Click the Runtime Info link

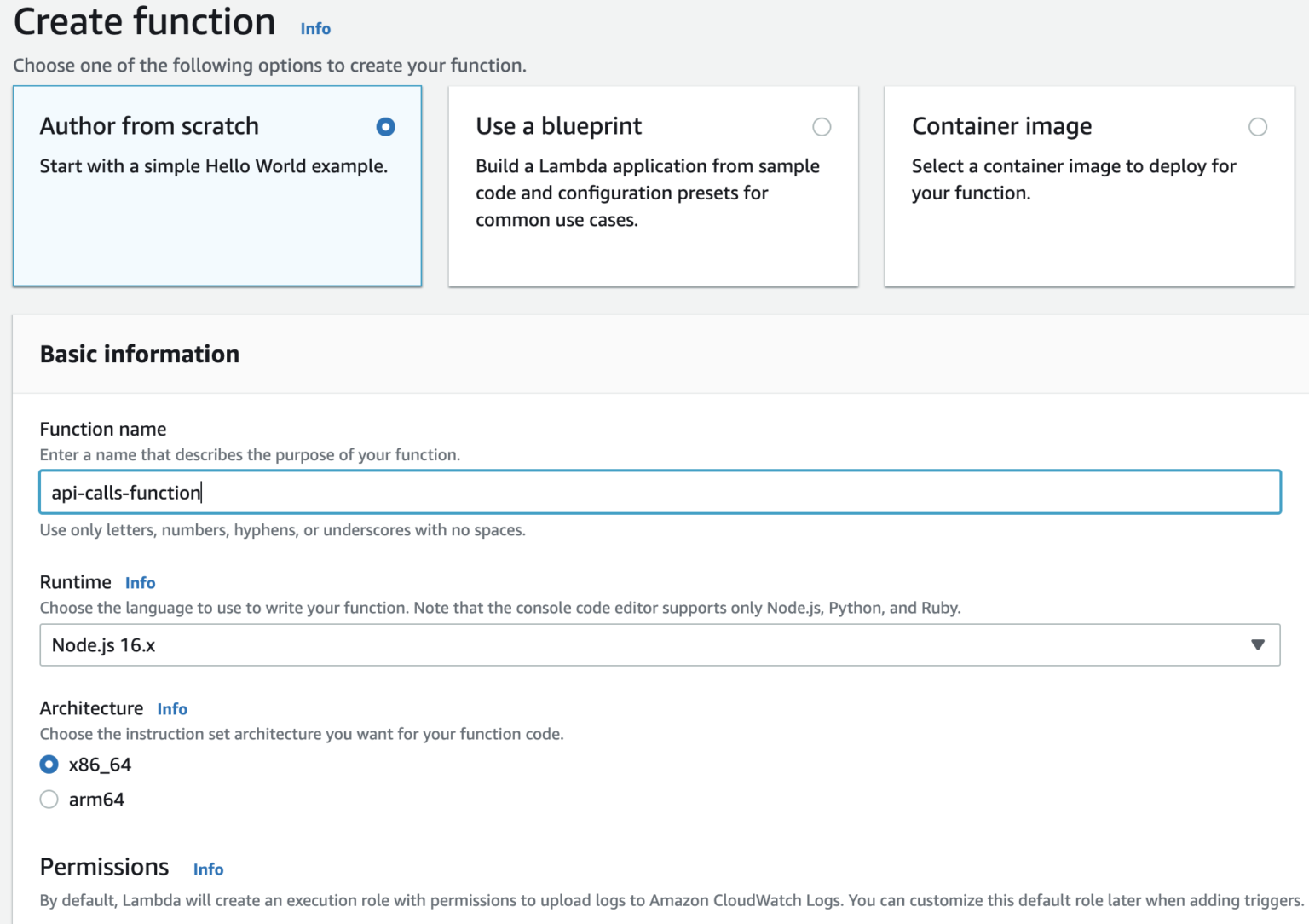(x=140, y=582)
